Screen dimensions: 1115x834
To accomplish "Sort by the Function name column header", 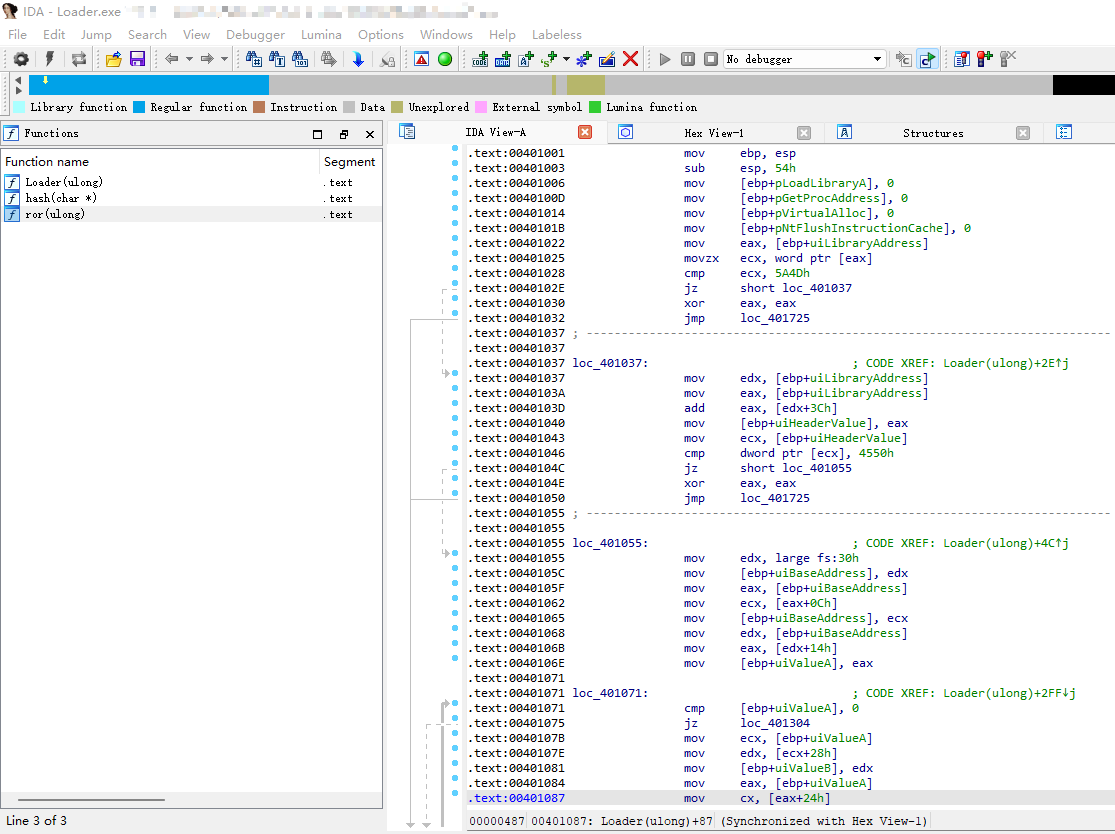I will coord(160,161).
